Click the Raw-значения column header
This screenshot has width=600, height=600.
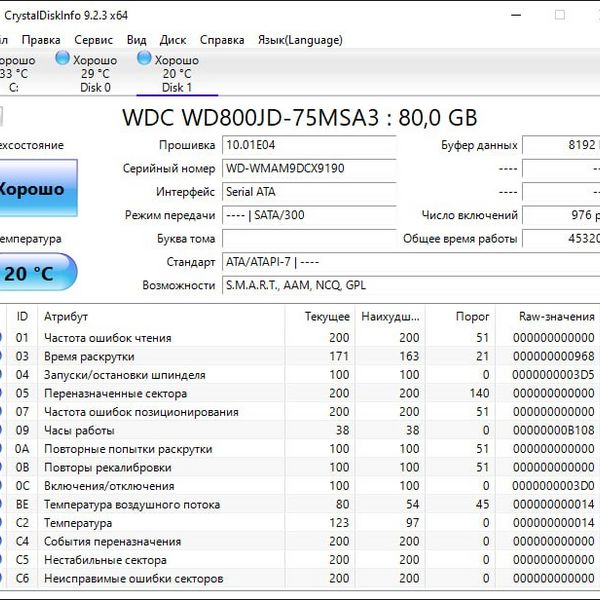548,316
